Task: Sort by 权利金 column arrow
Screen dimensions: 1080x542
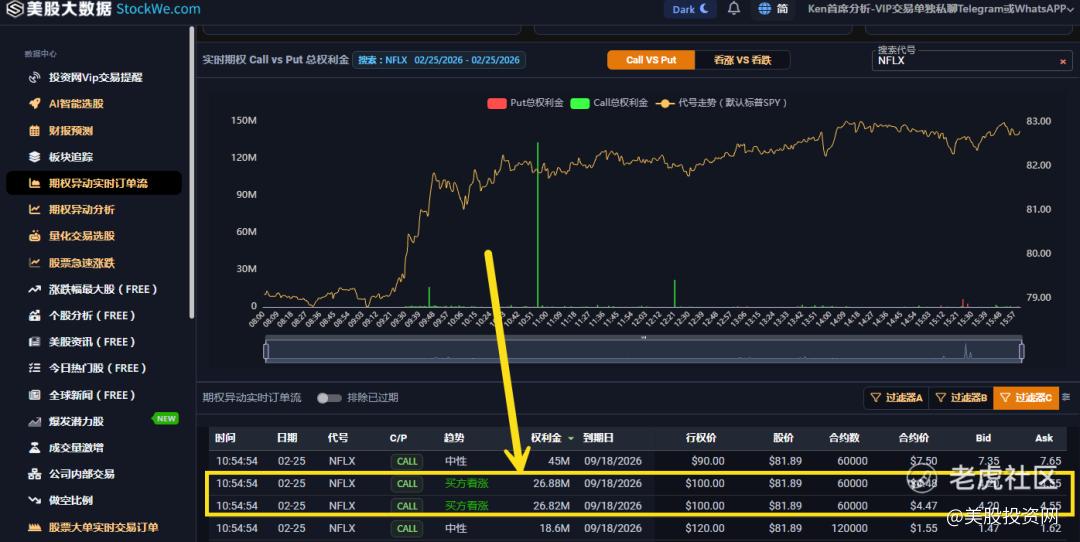Action: click(571, 439)
